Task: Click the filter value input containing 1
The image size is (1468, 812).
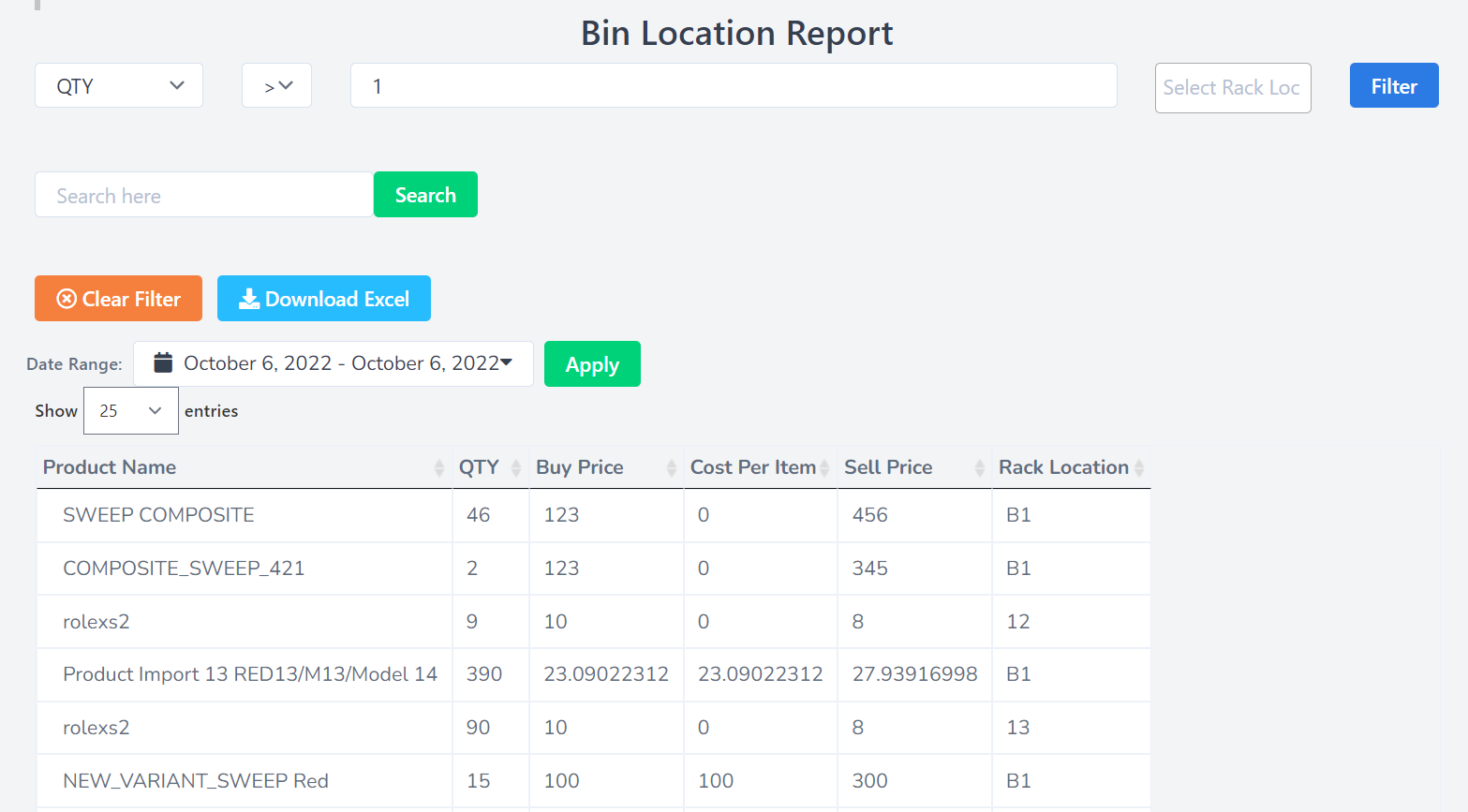Action: 734,85
